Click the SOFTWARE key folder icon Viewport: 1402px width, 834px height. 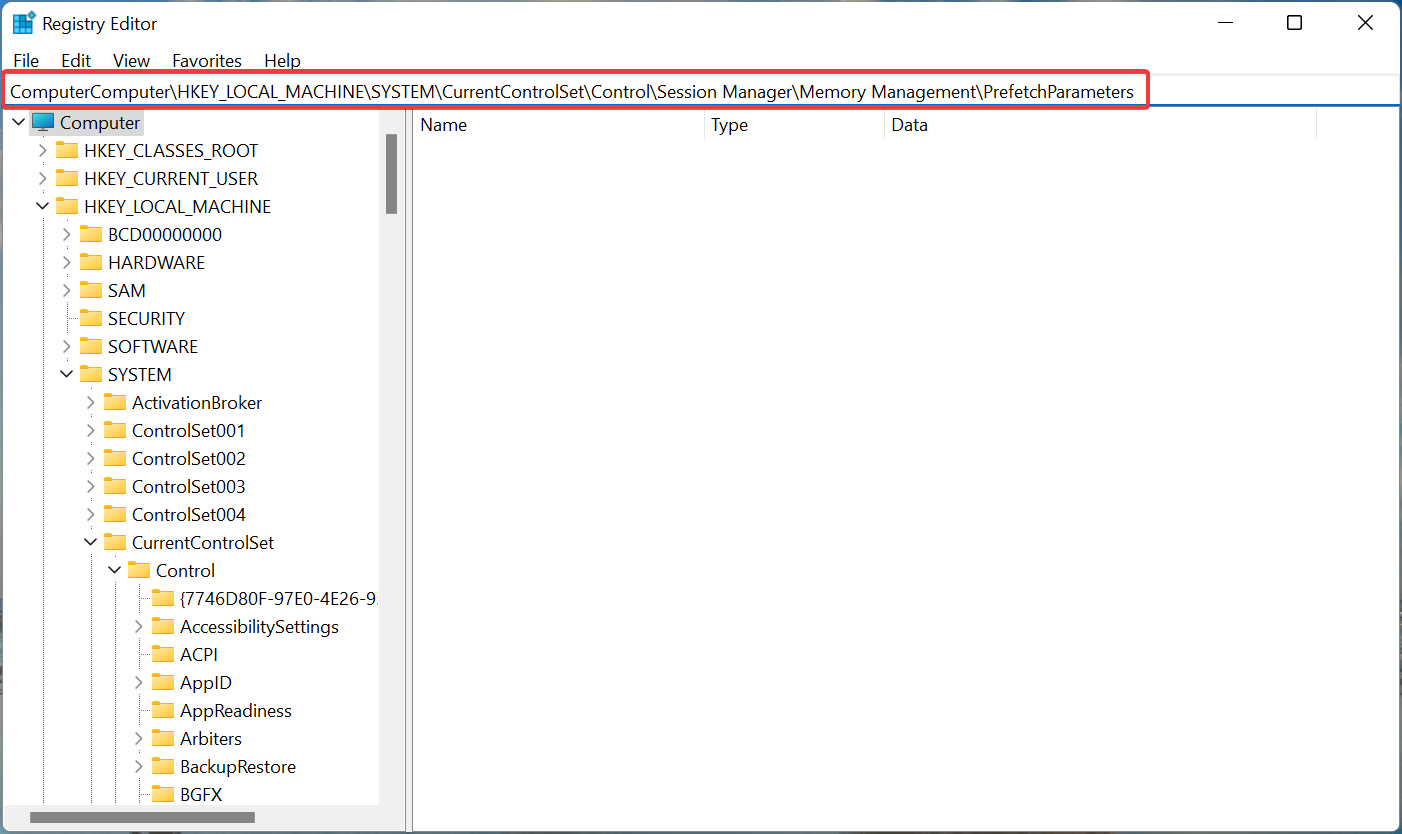click(90, 346)
